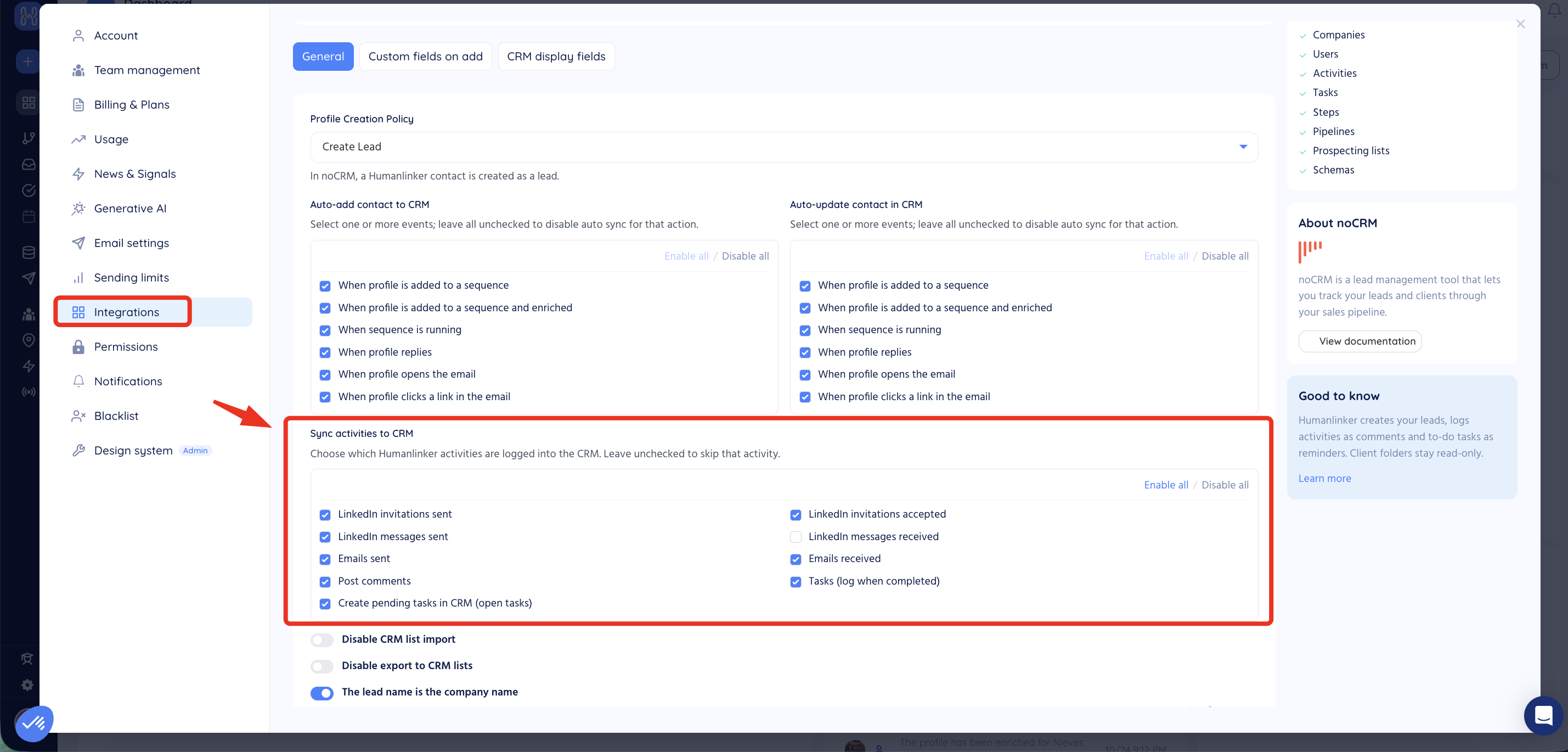Viewport: 1568px width, 752px height.
Task: Close the settings modal with X
Action: (1520, 24)
